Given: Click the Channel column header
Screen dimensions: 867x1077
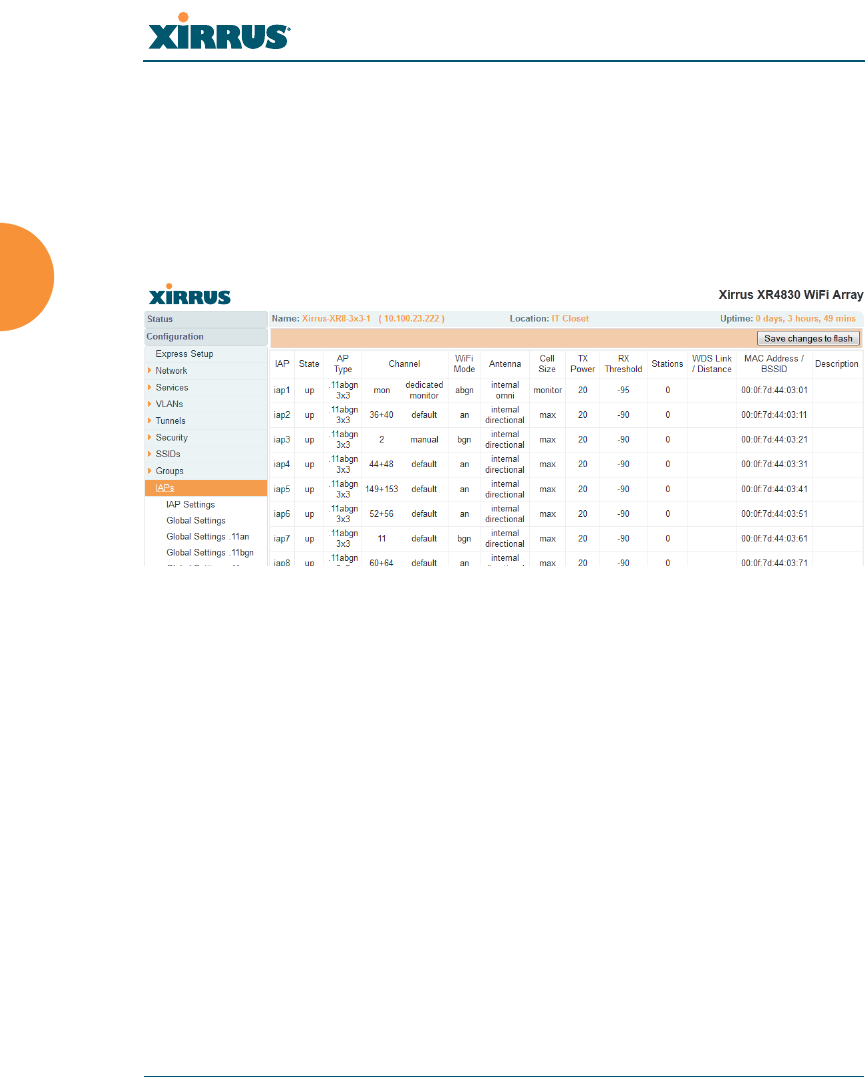Looking at the screenshot, I should (404, 364).
